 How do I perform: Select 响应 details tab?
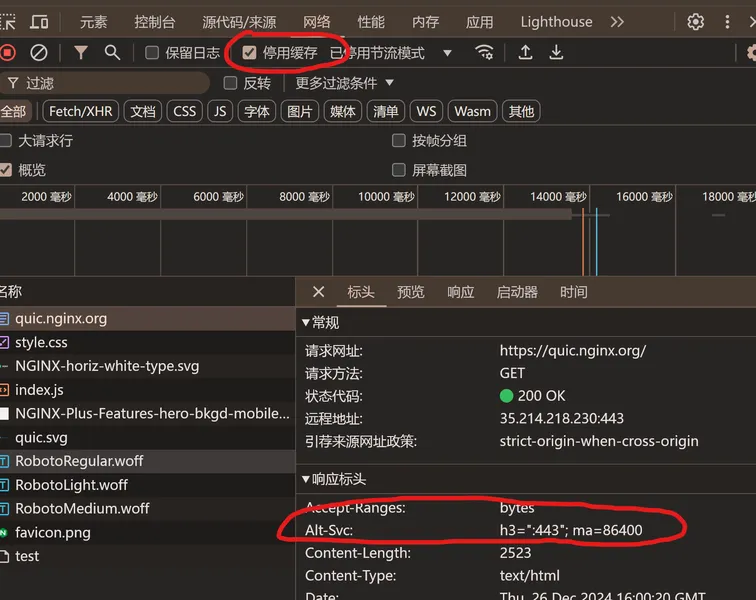click(461, 292)
